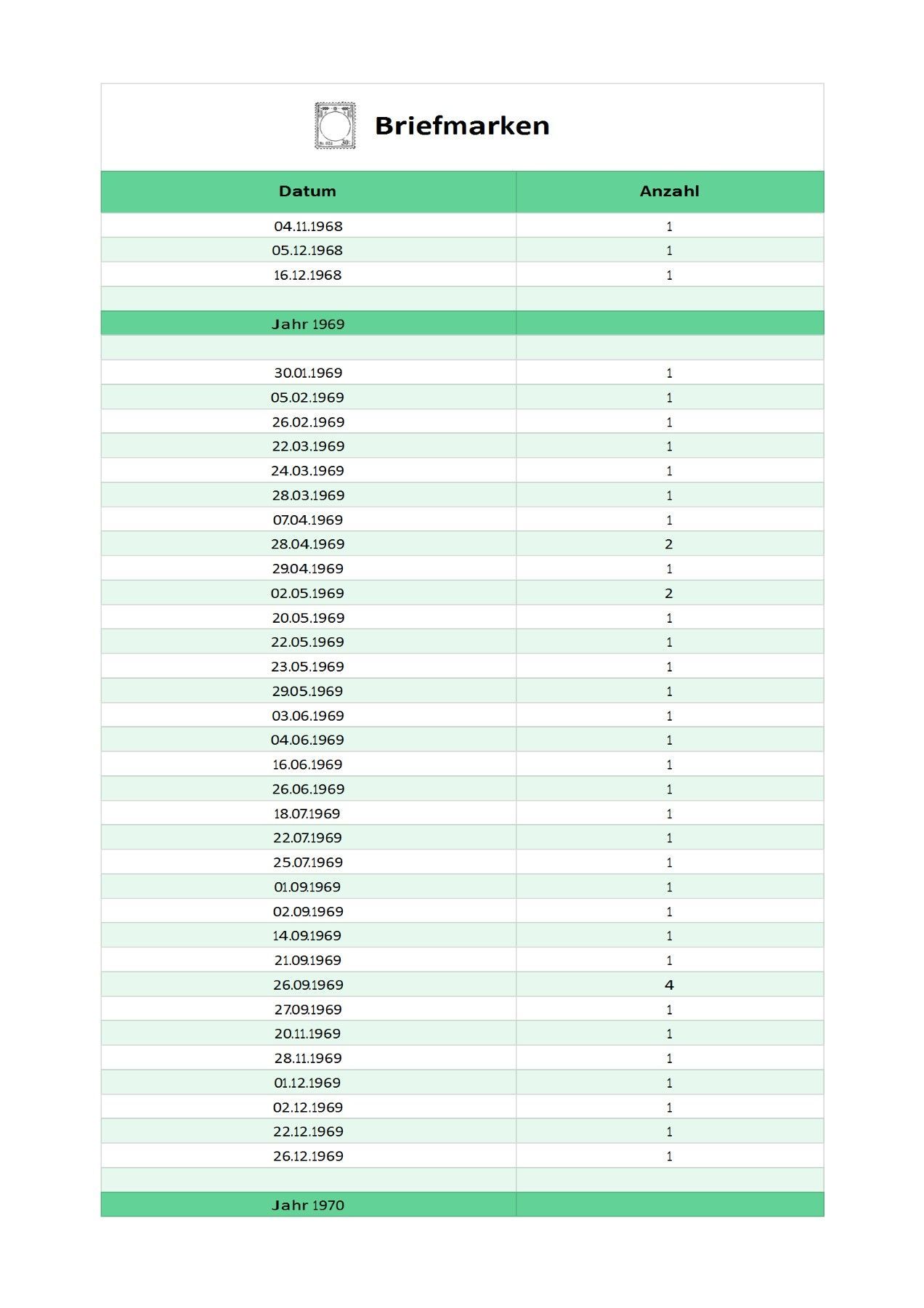Select the 16.12.1968 date entry
This screenshot has width=924, height=1308.
[x=307, y=275]
